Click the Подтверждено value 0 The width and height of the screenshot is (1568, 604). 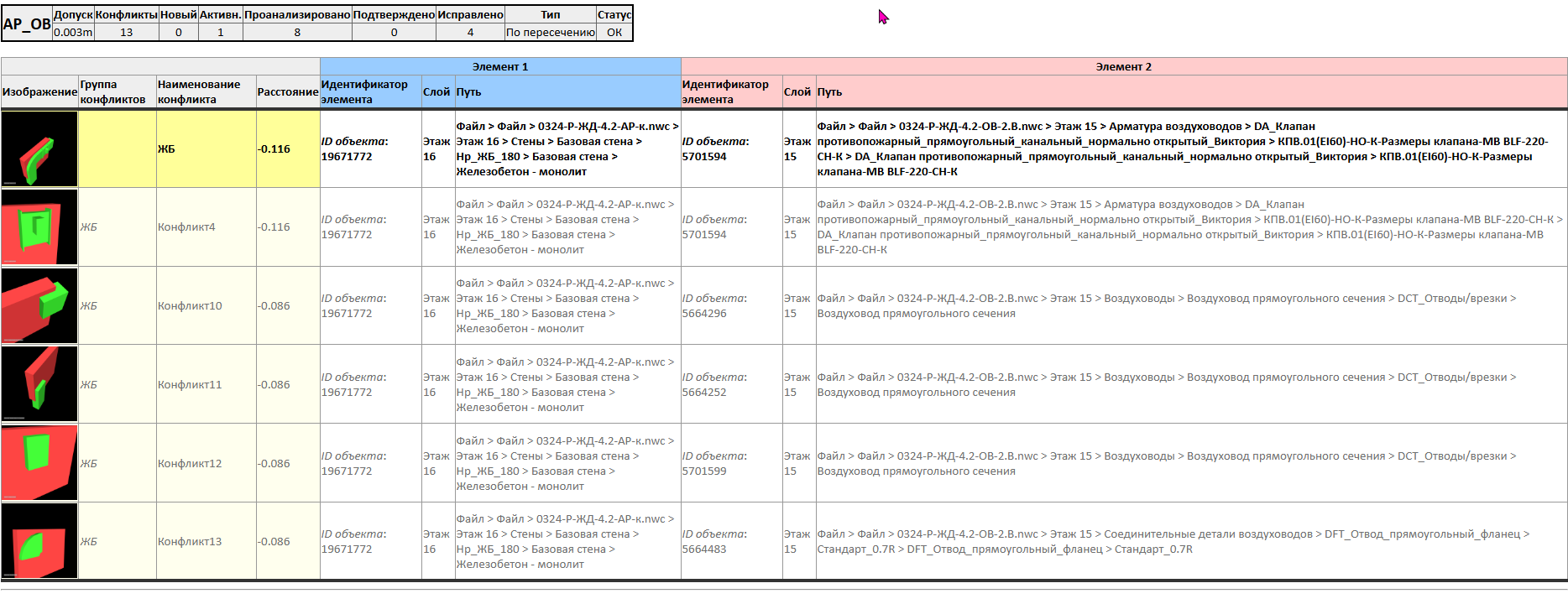tap(394, 32)
